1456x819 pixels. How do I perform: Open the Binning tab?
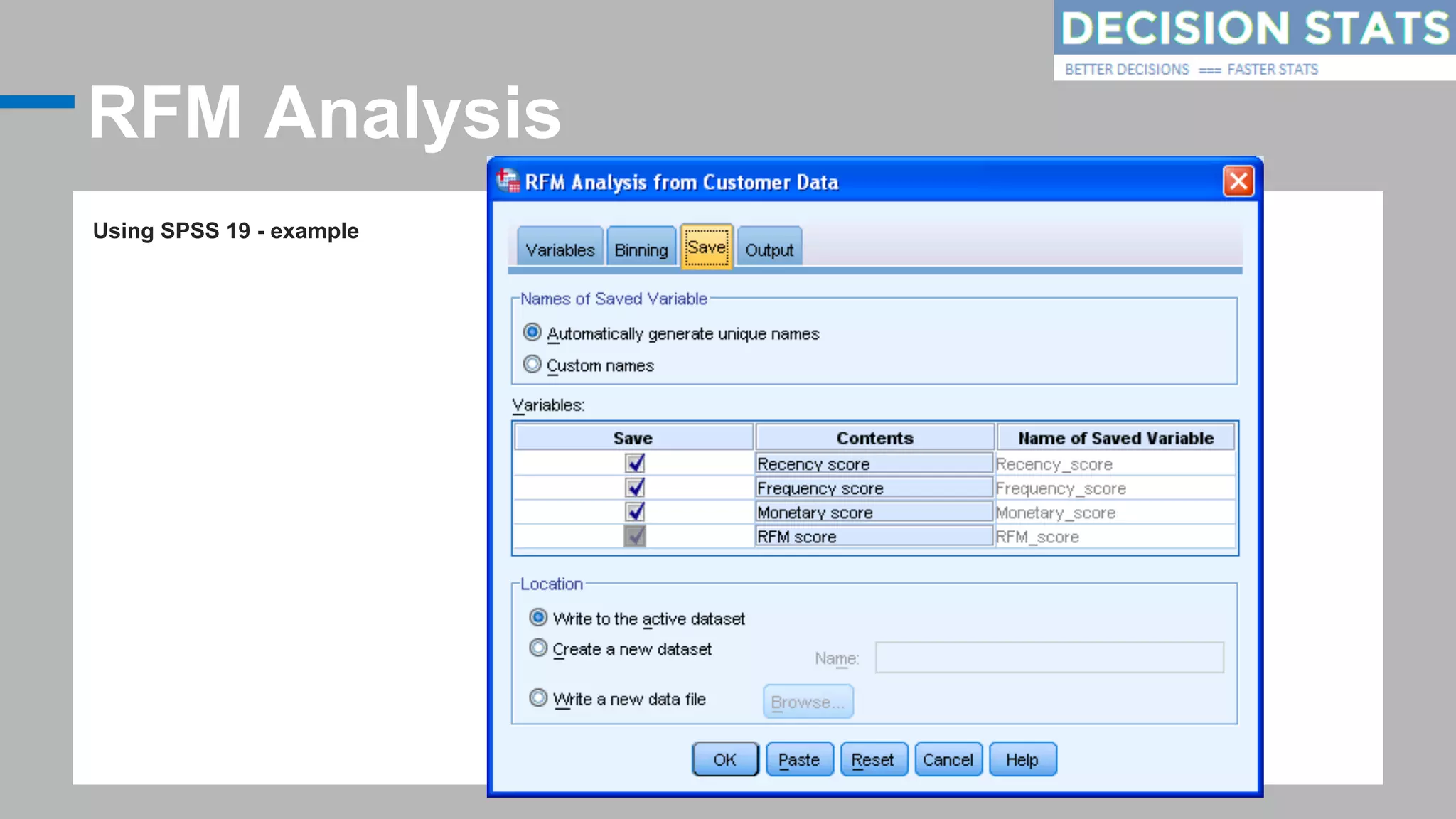(x=641, y=247)
